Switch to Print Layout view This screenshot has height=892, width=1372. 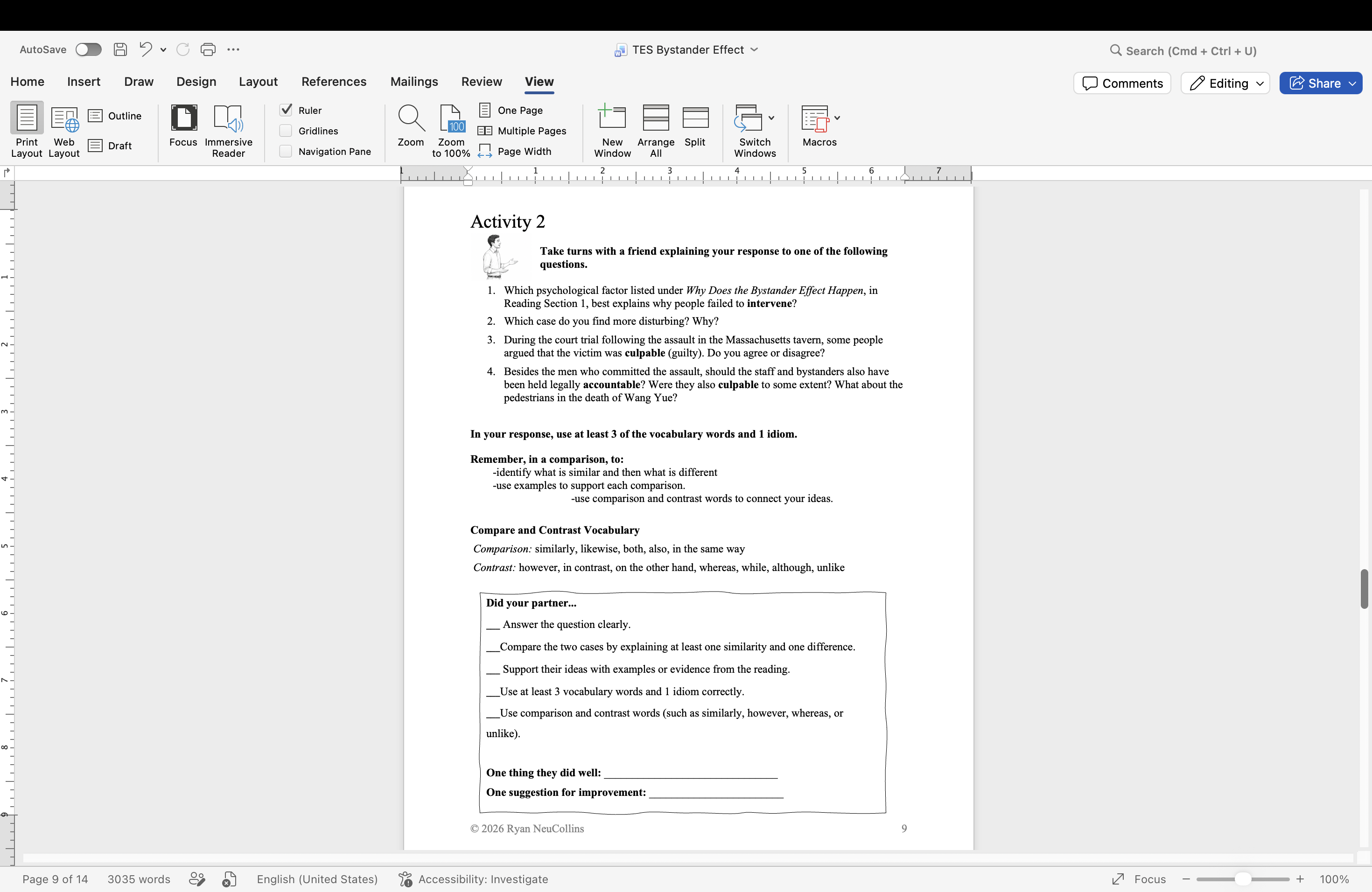tap(27, 130)
